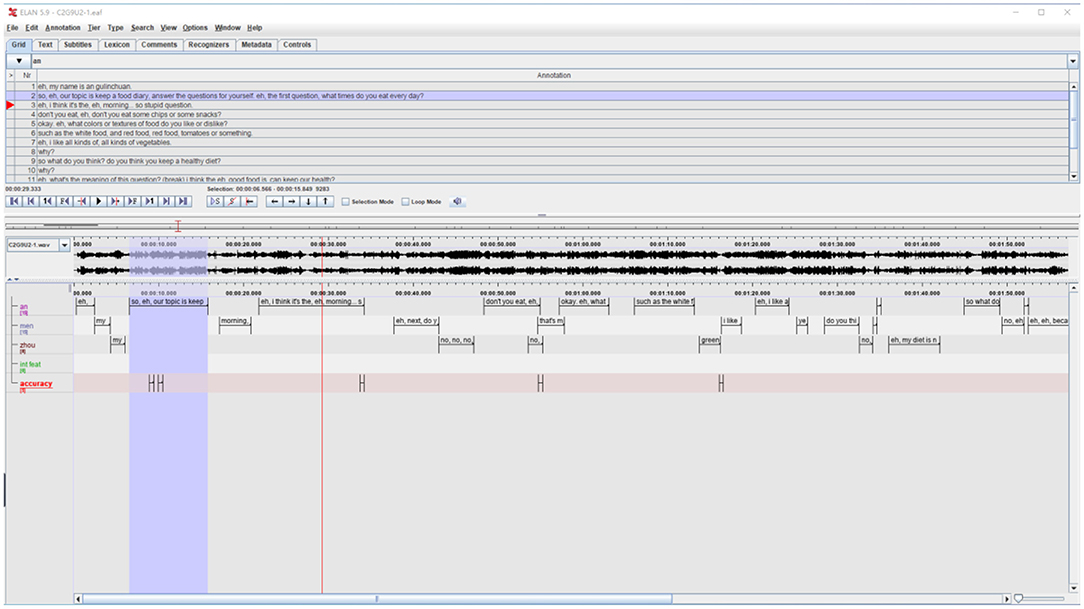The image size is (1084, 609).
Task: Adjust the timeline zoom slider at bottom right
Action: coord(1018,599)
